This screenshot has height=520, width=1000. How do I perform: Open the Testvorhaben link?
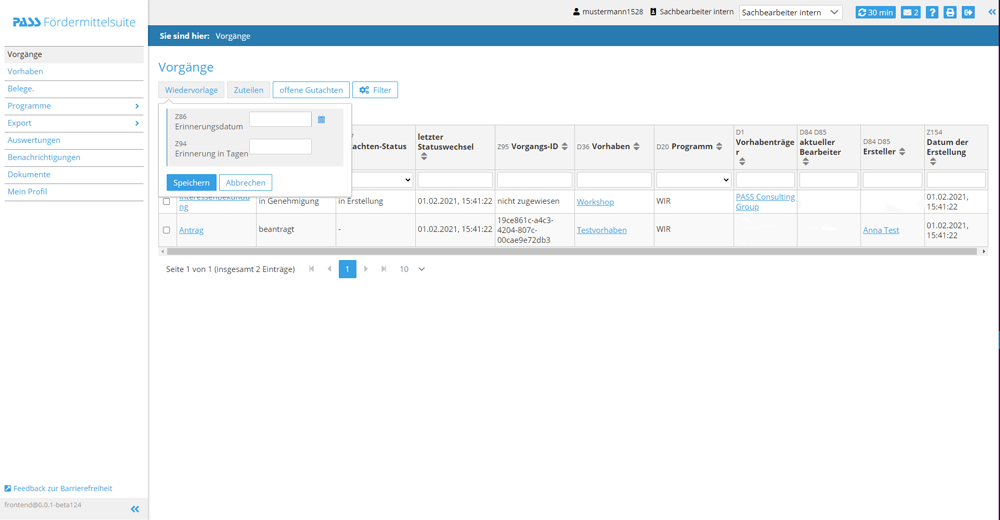[601, 230]
